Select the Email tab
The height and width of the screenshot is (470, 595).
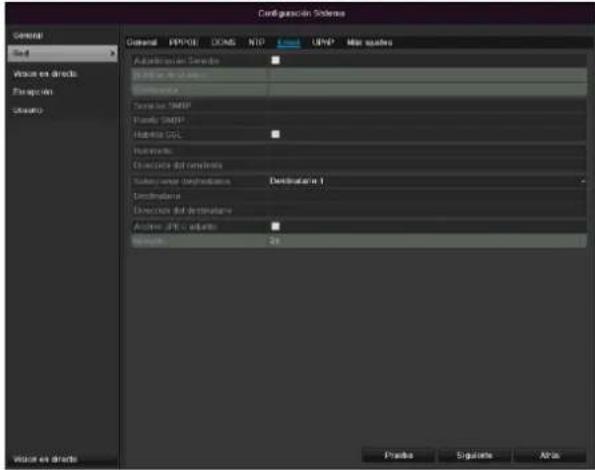[x=289, y=42]
